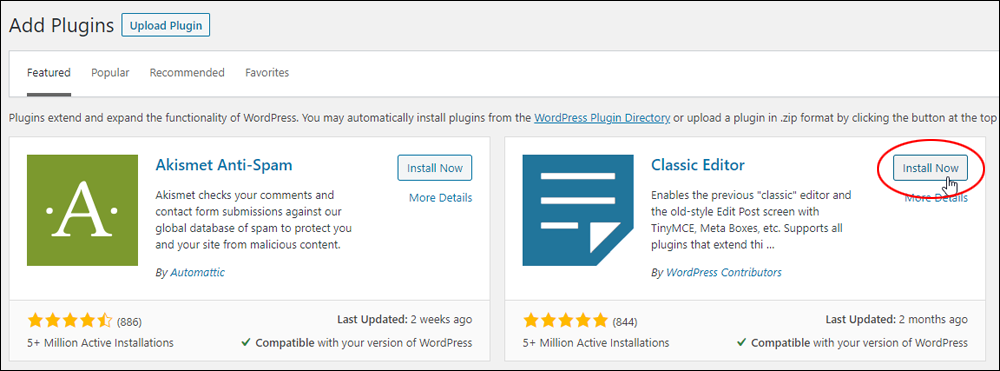Click the Classic Editor (844) ratings count
The image size is (1000, 371).
[625, 321]
